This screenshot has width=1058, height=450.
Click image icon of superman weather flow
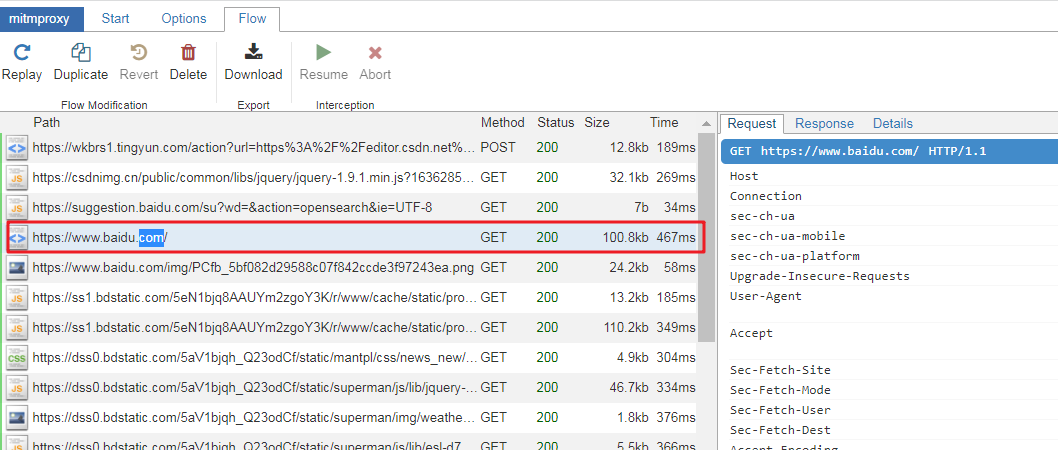16,417
